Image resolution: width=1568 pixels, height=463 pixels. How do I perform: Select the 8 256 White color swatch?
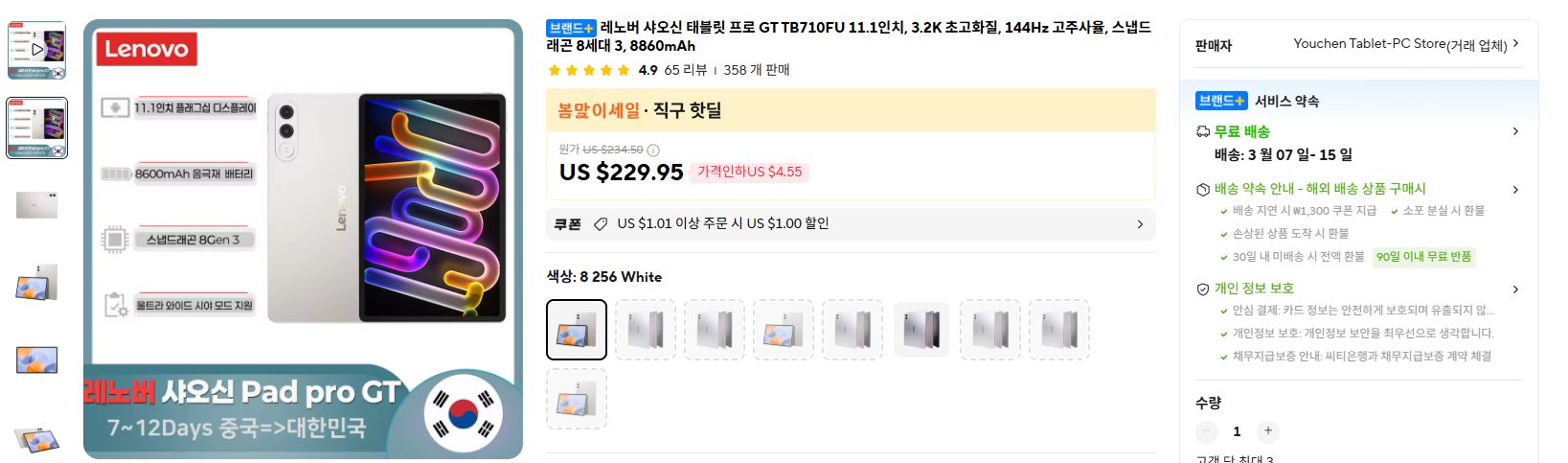coord(577,330)
